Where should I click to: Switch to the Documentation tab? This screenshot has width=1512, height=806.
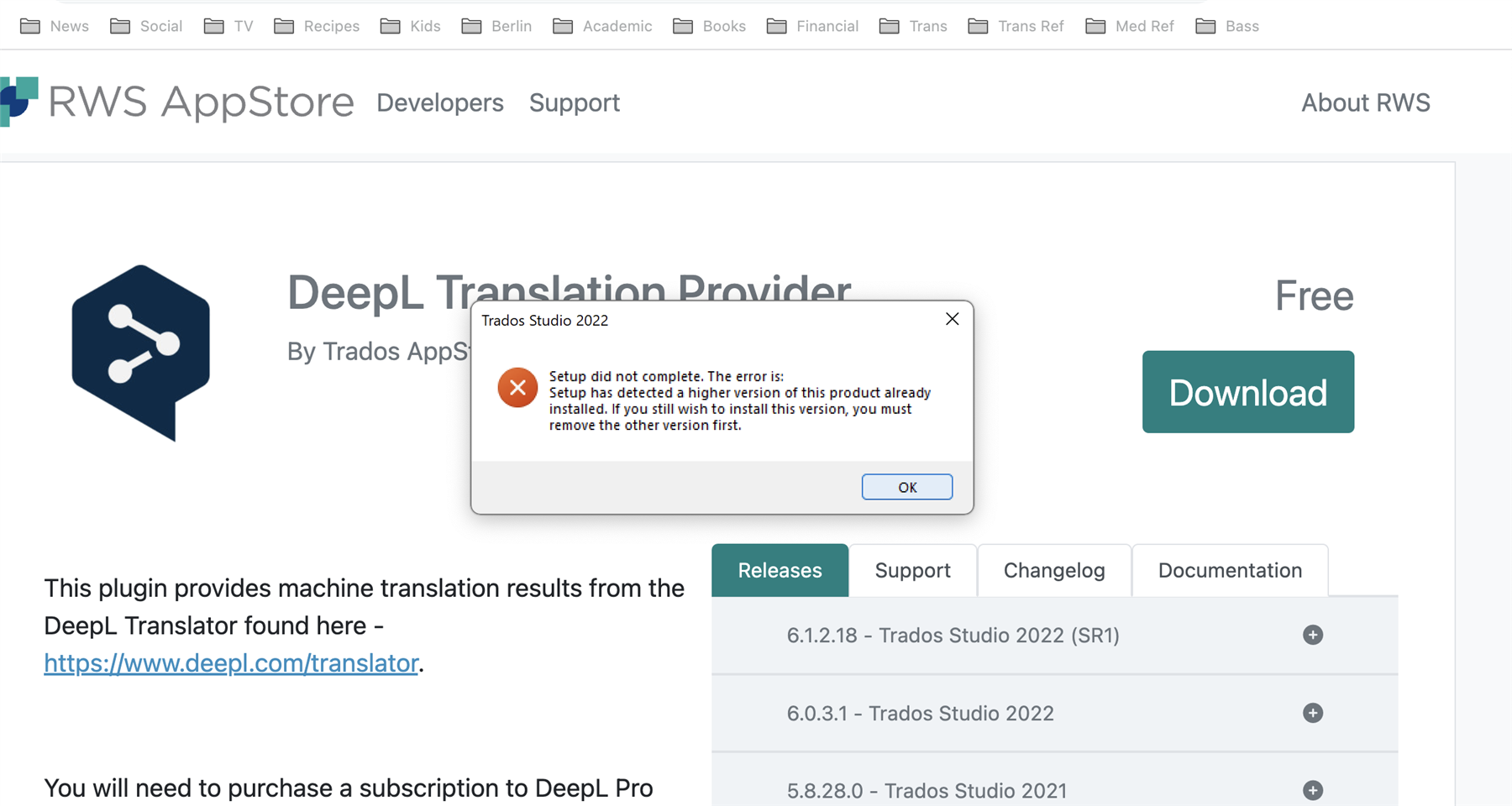[1229, 570]
